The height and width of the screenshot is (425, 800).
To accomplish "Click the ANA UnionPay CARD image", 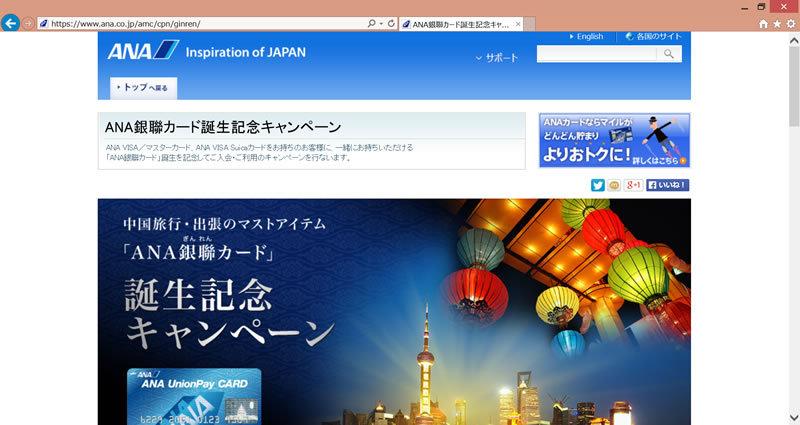I will 194,396.
